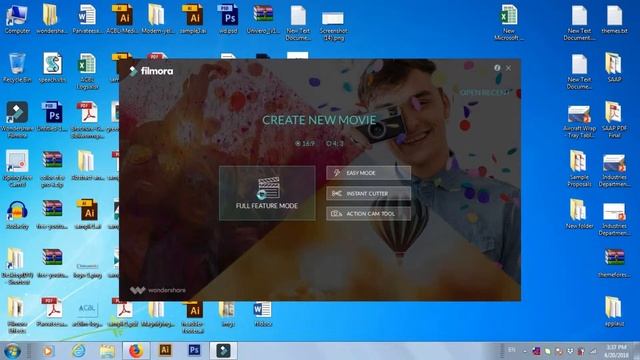This screenshot has width=640, height=360.
Task: Open the taskbar clock and date
Action: (616, 351)
